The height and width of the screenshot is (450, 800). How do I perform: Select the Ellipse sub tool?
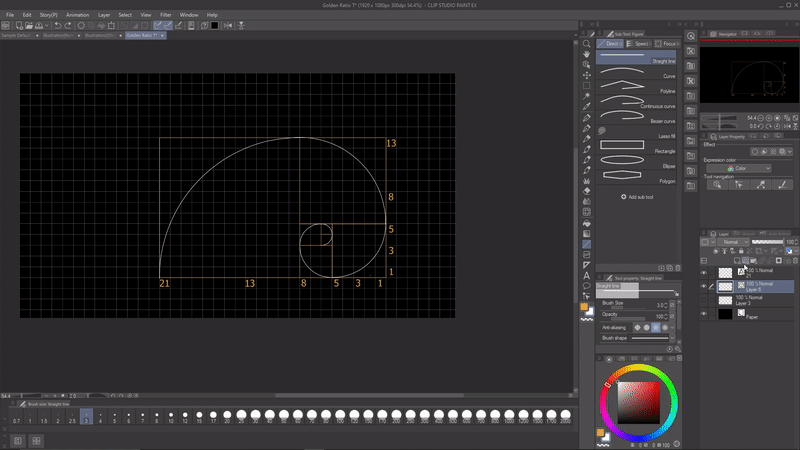click(636, 163)
